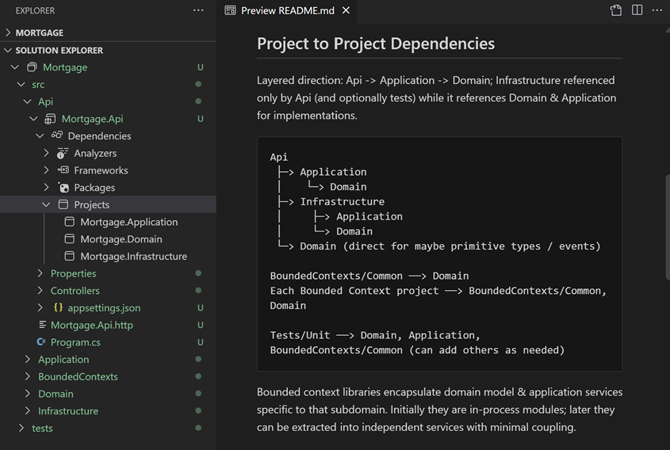Click the Packages node icon
This screenshot has height=450, width=670.
click(x=63, y=187)
